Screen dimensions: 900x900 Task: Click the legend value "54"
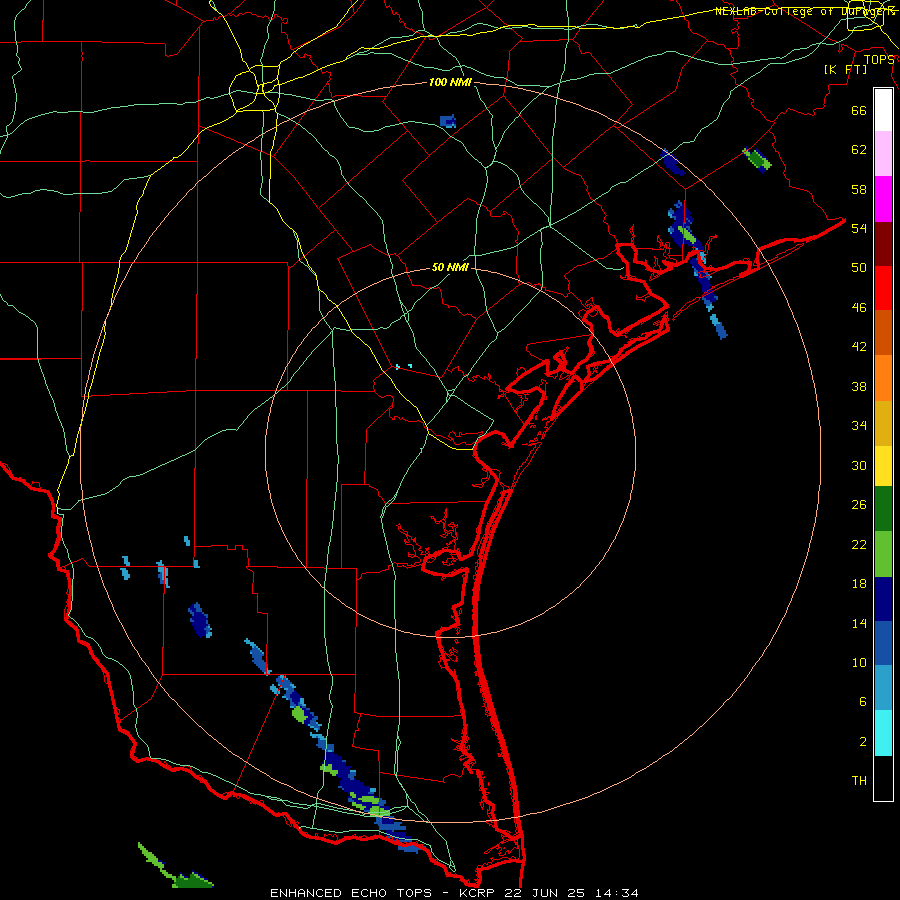859,228
